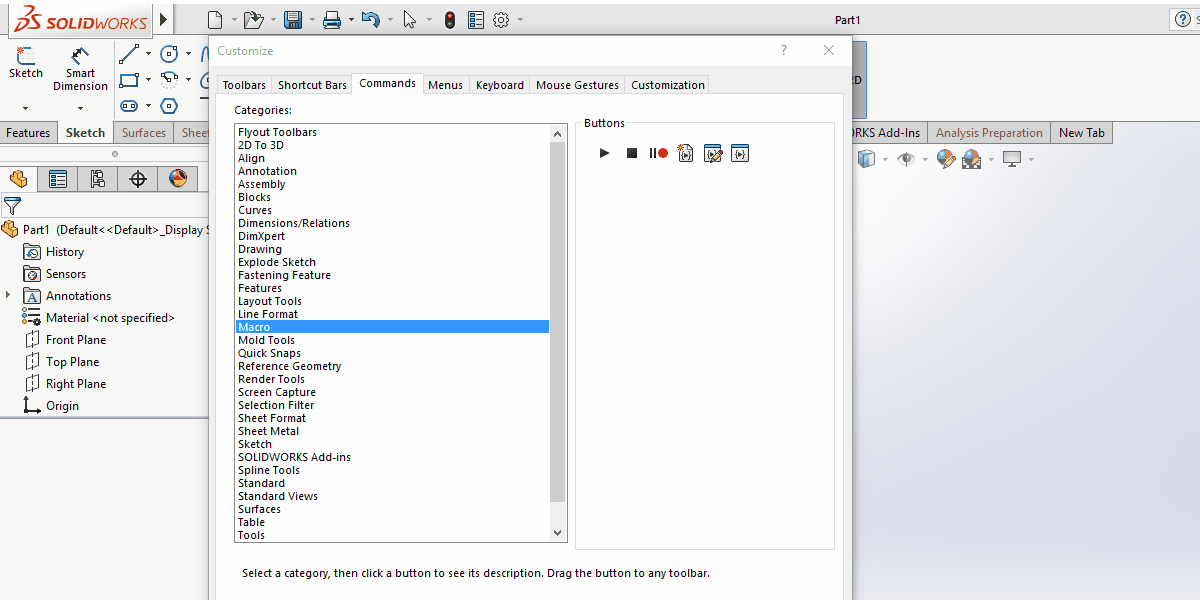1200x600 pixels.
Task: Click the Print icon
Action: (332, 20)
